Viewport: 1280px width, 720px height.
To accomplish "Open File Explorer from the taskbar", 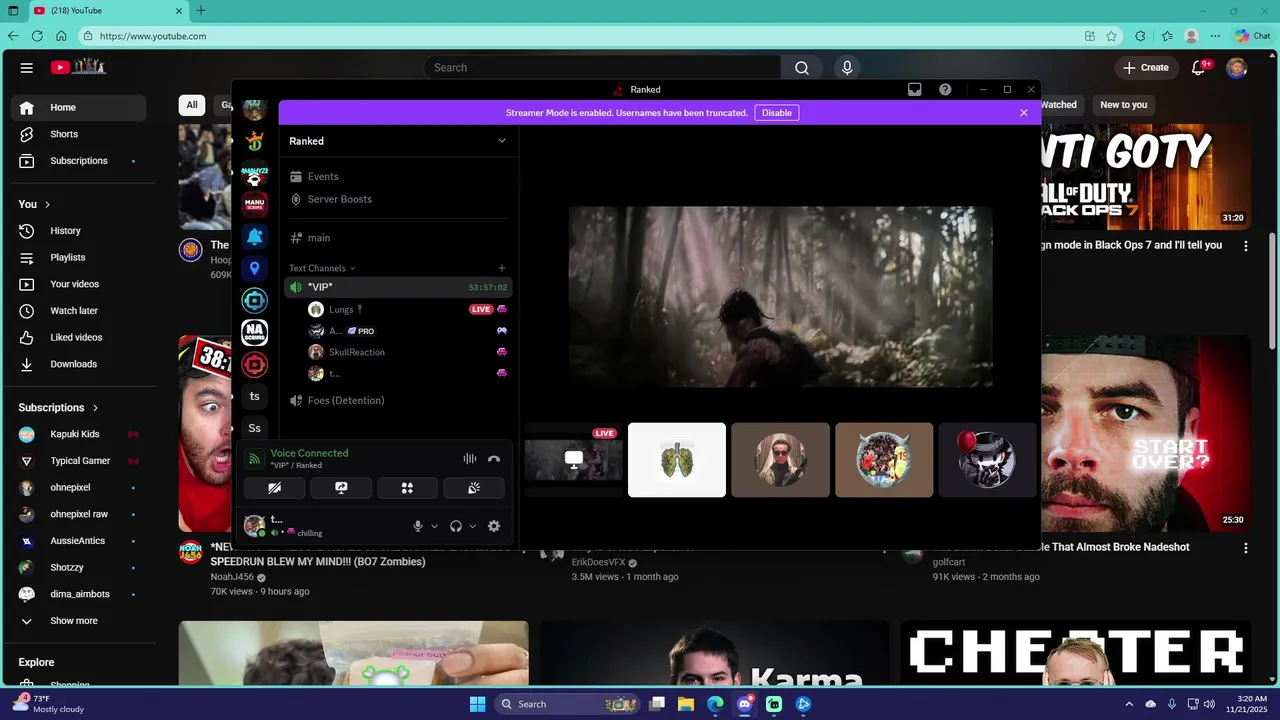I will click(686, 704).
